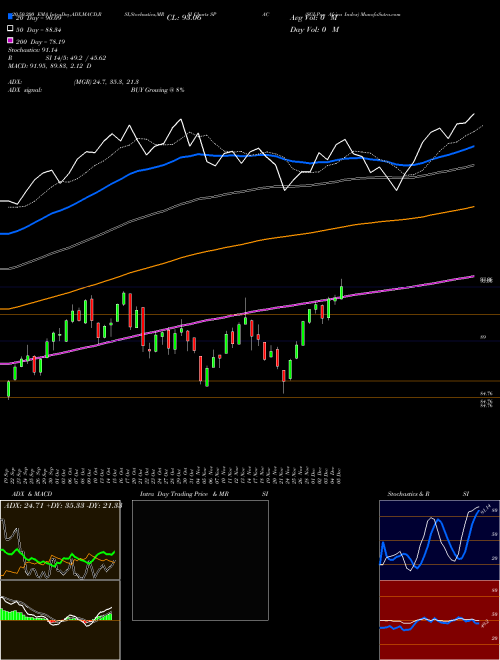The image size is (500, 660).
Task: Click the white 50 Day EMA legend swatch
Action: pyautogui.click(x=10, y=29)
